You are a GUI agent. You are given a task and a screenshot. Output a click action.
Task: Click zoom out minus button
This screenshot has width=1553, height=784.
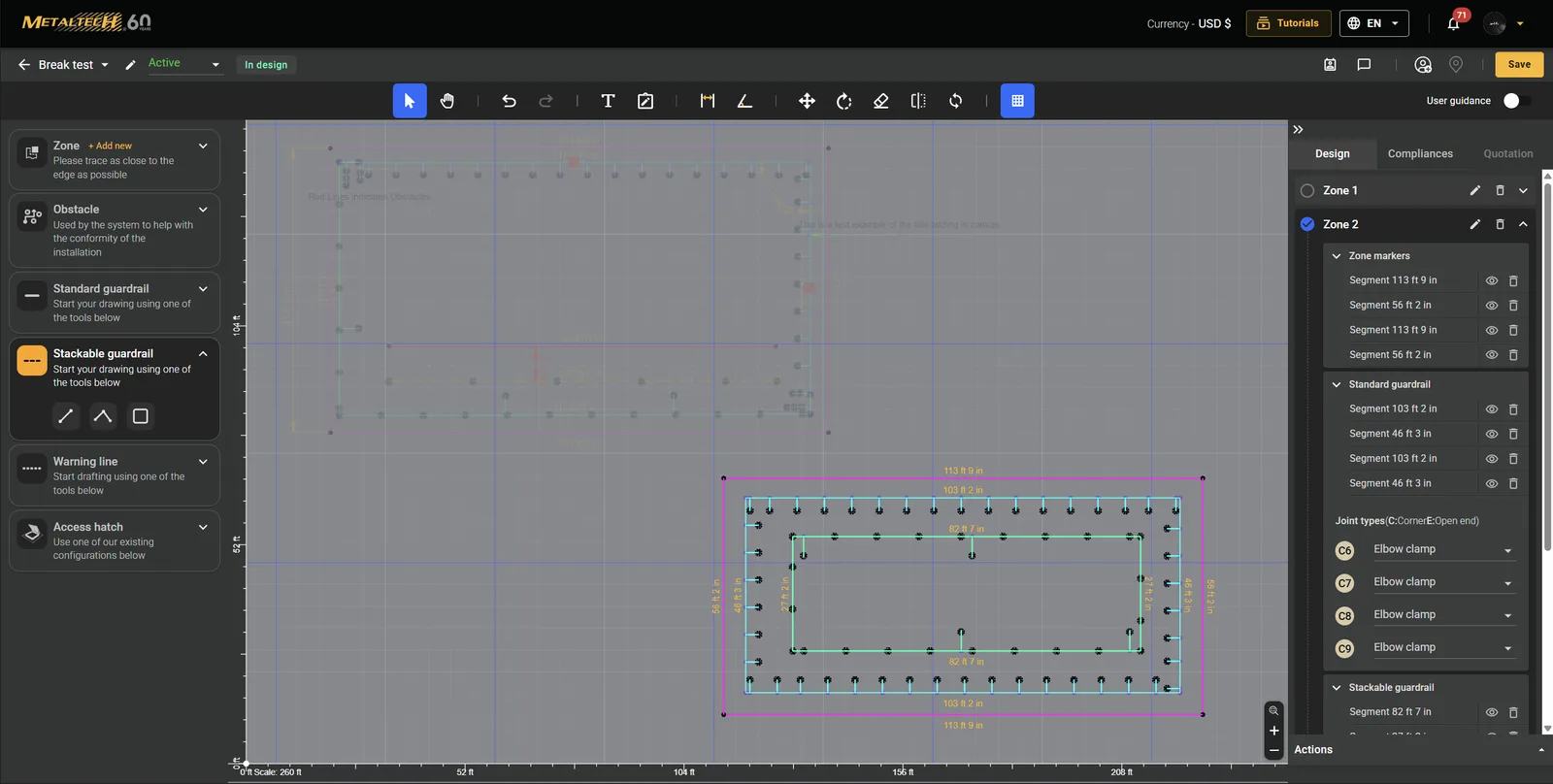point(1274,751)
